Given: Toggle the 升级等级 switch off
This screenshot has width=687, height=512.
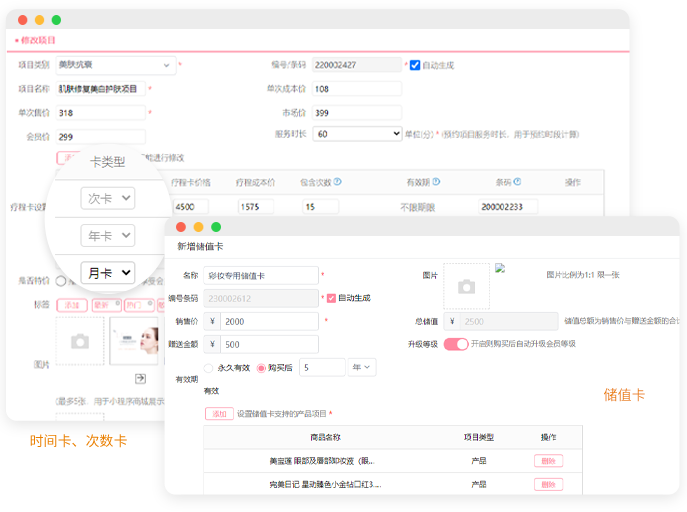Looking at the screenshot, I should point(456,344).
